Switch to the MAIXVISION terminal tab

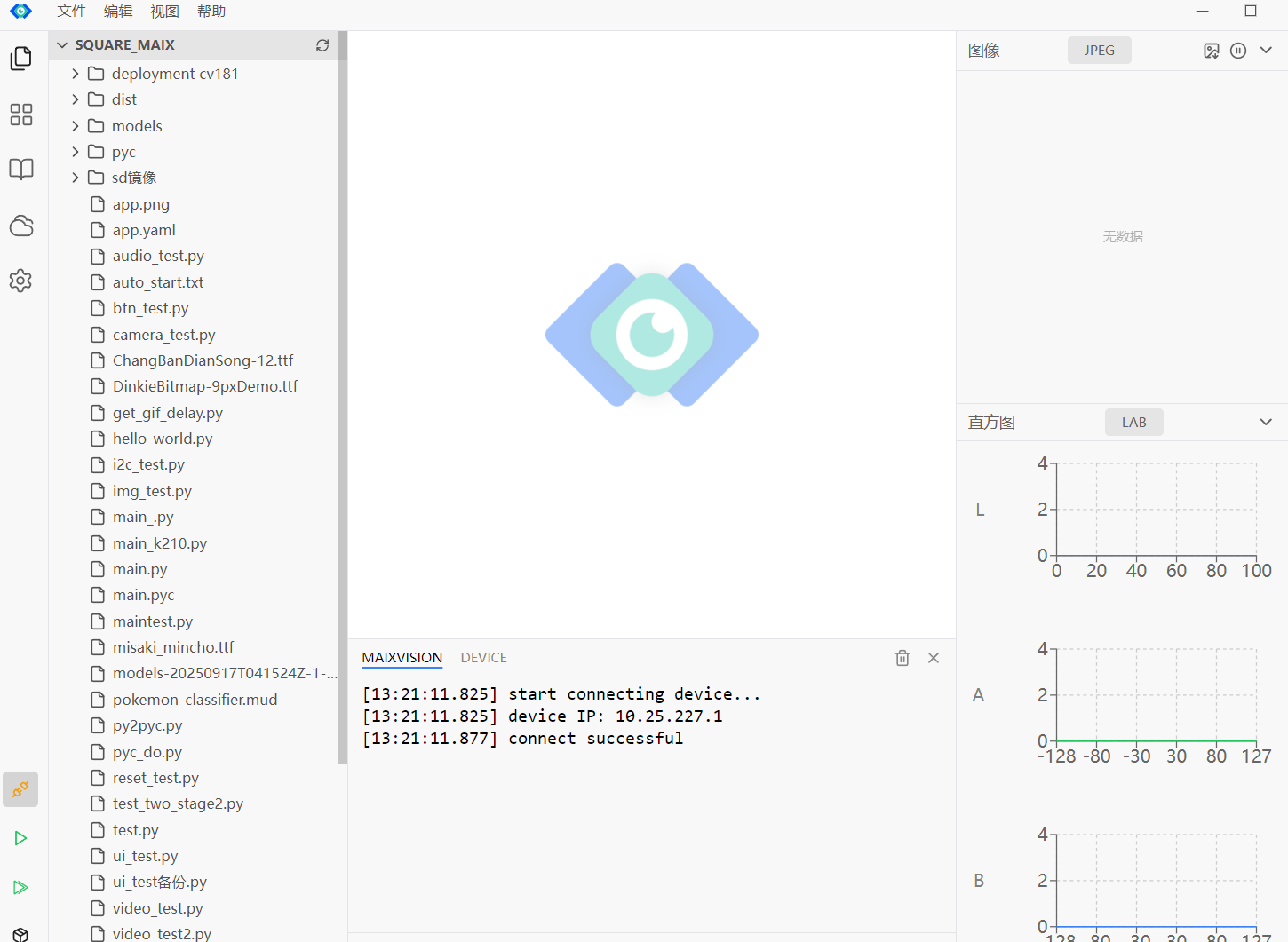402,658
